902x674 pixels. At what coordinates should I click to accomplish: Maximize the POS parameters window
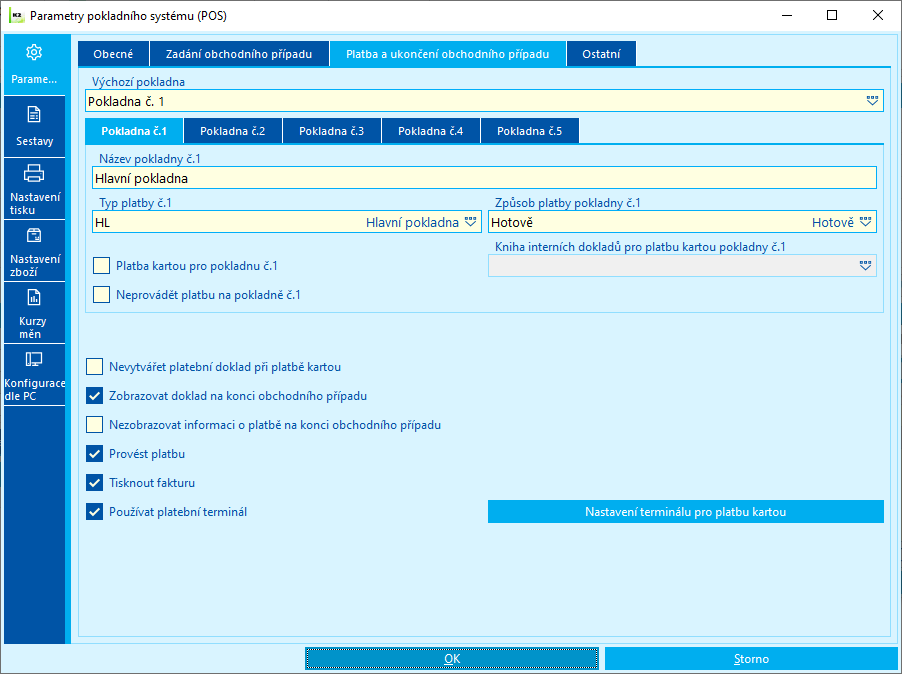point(831,16)
